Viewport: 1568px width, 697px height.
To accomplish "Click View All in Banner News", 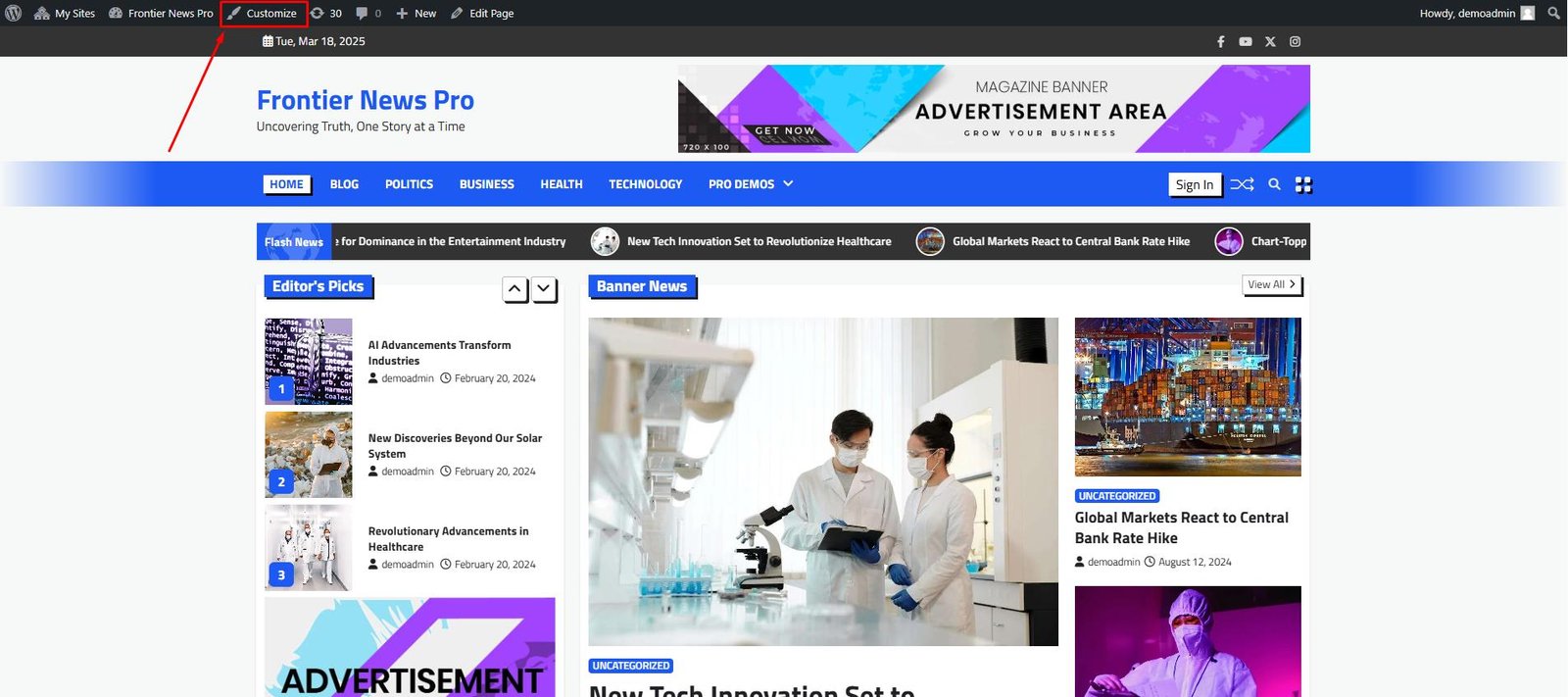I will click(x=1272, y=284).
